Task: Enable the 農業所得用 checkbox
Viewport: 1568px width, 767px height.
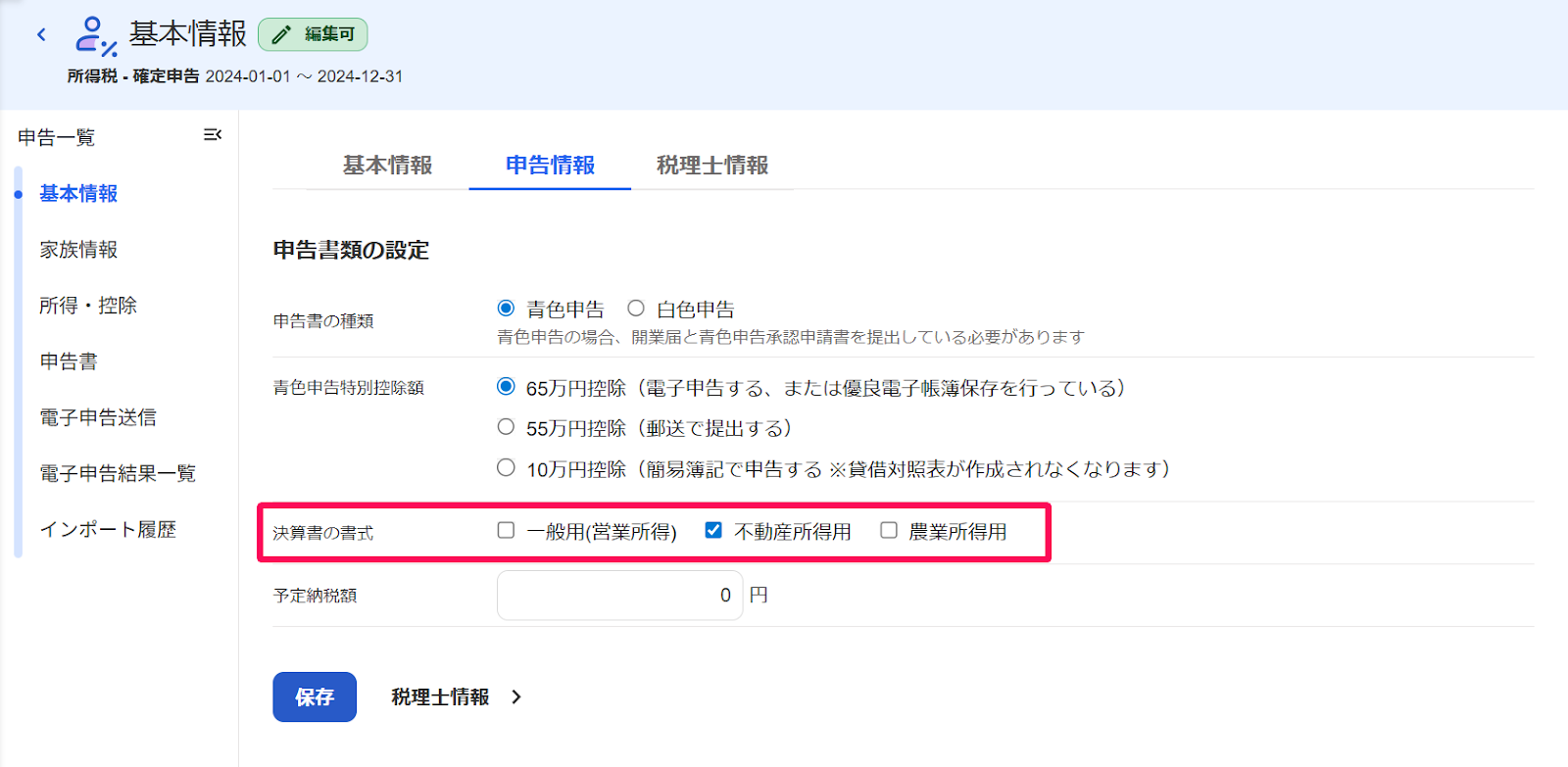Action: (x=889, y=530)
